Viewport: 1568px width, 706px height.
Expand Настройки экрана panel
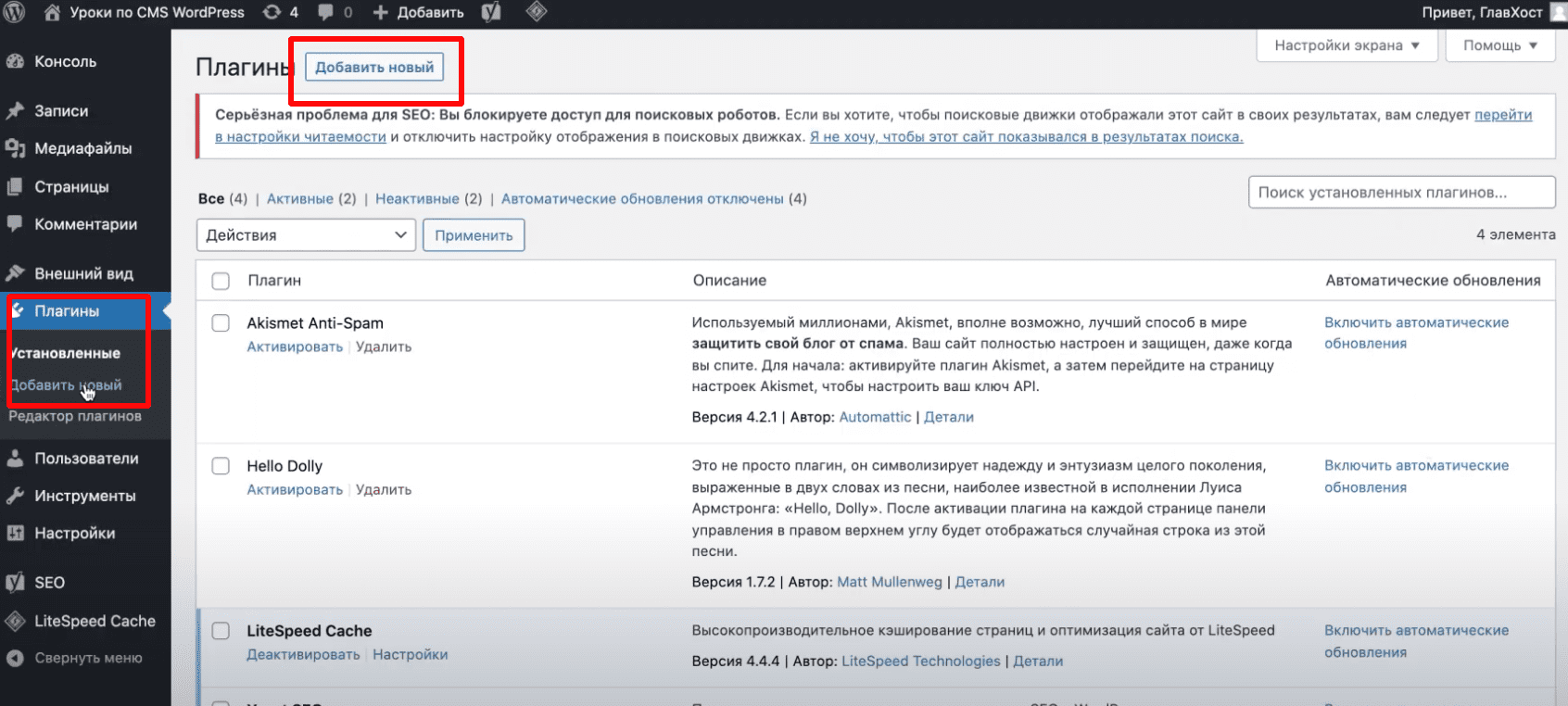coord(1347,45)
